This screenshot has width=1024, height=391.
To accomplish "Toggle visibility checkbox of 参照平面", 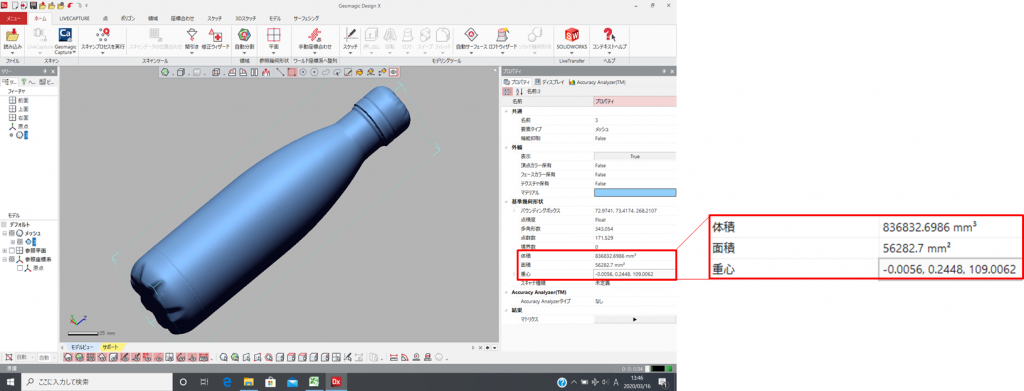I will (12, 251).
